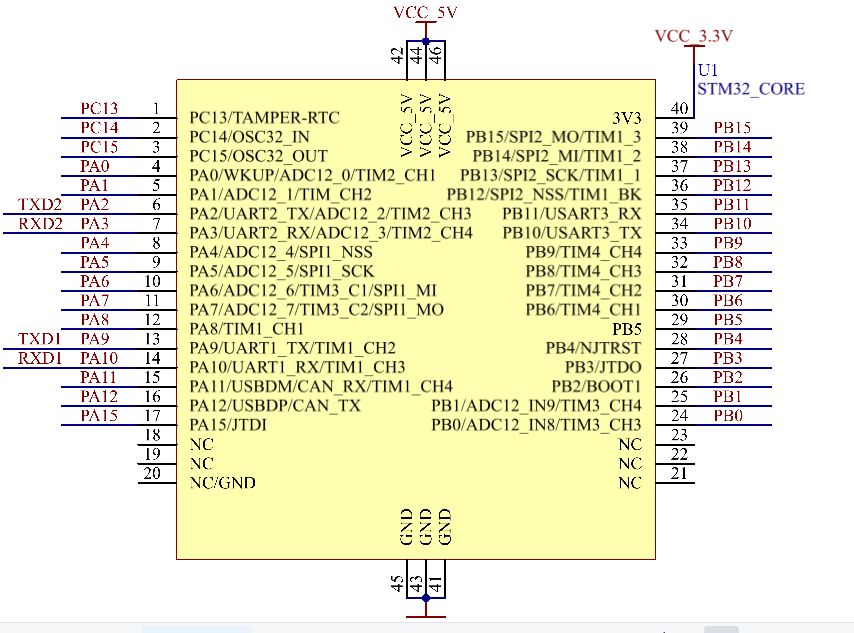Click pin number 23 on right side
The width and height of the screenshot is (854, 633).
point(679,435)
